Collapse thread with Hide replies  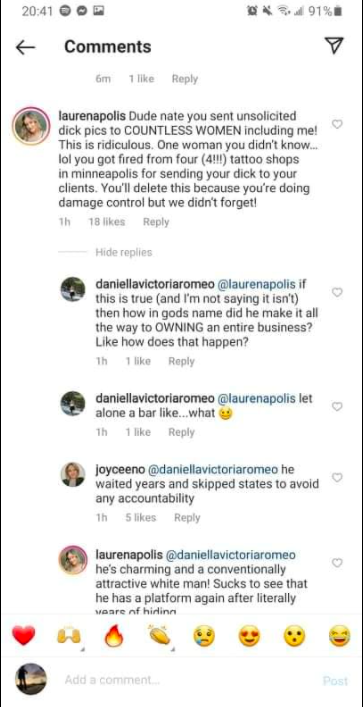click(124, 252)
